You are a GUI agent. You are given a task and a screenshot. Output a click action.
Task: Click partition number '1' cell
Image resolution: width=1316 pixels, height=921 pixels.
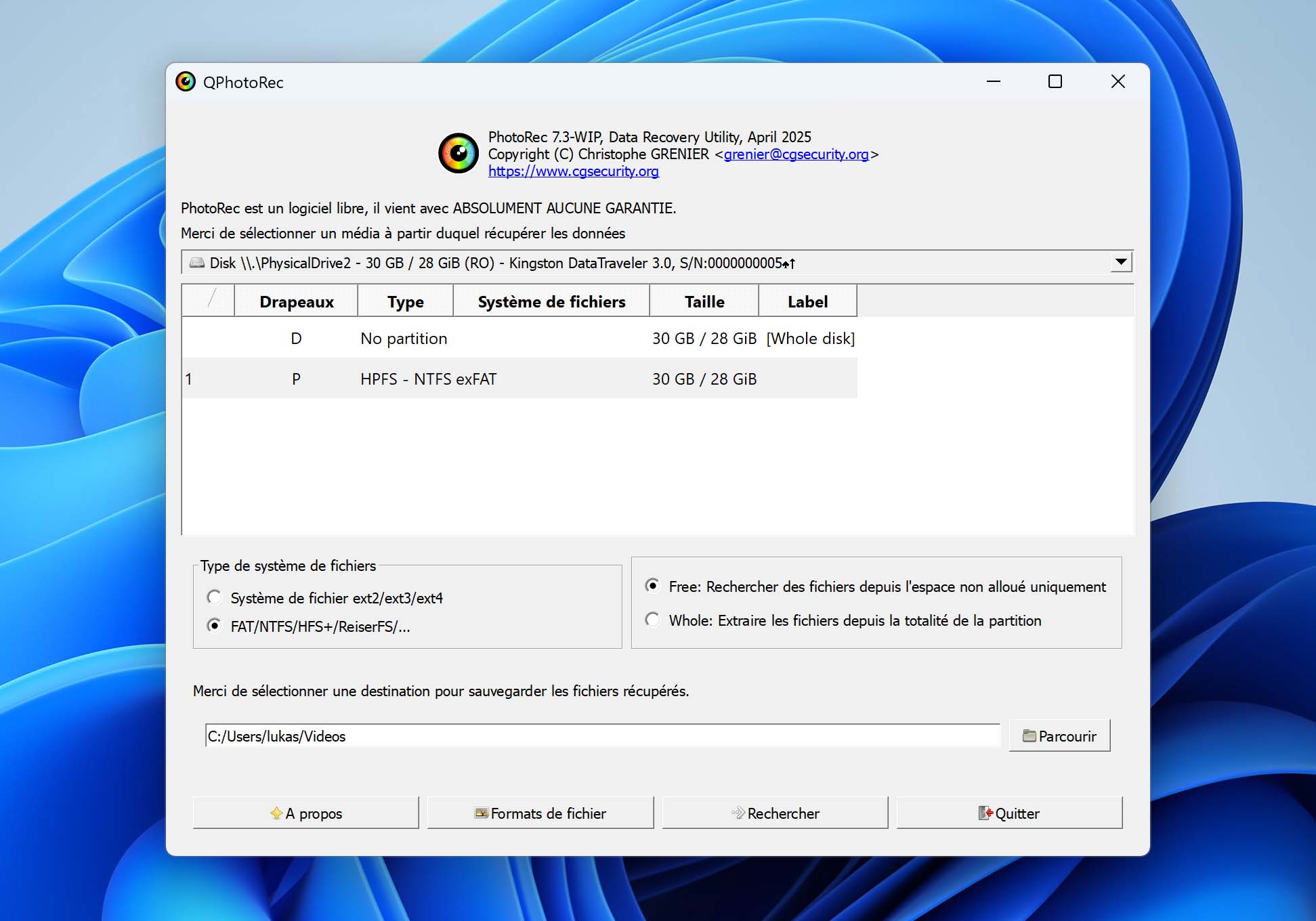pos(188,379)
